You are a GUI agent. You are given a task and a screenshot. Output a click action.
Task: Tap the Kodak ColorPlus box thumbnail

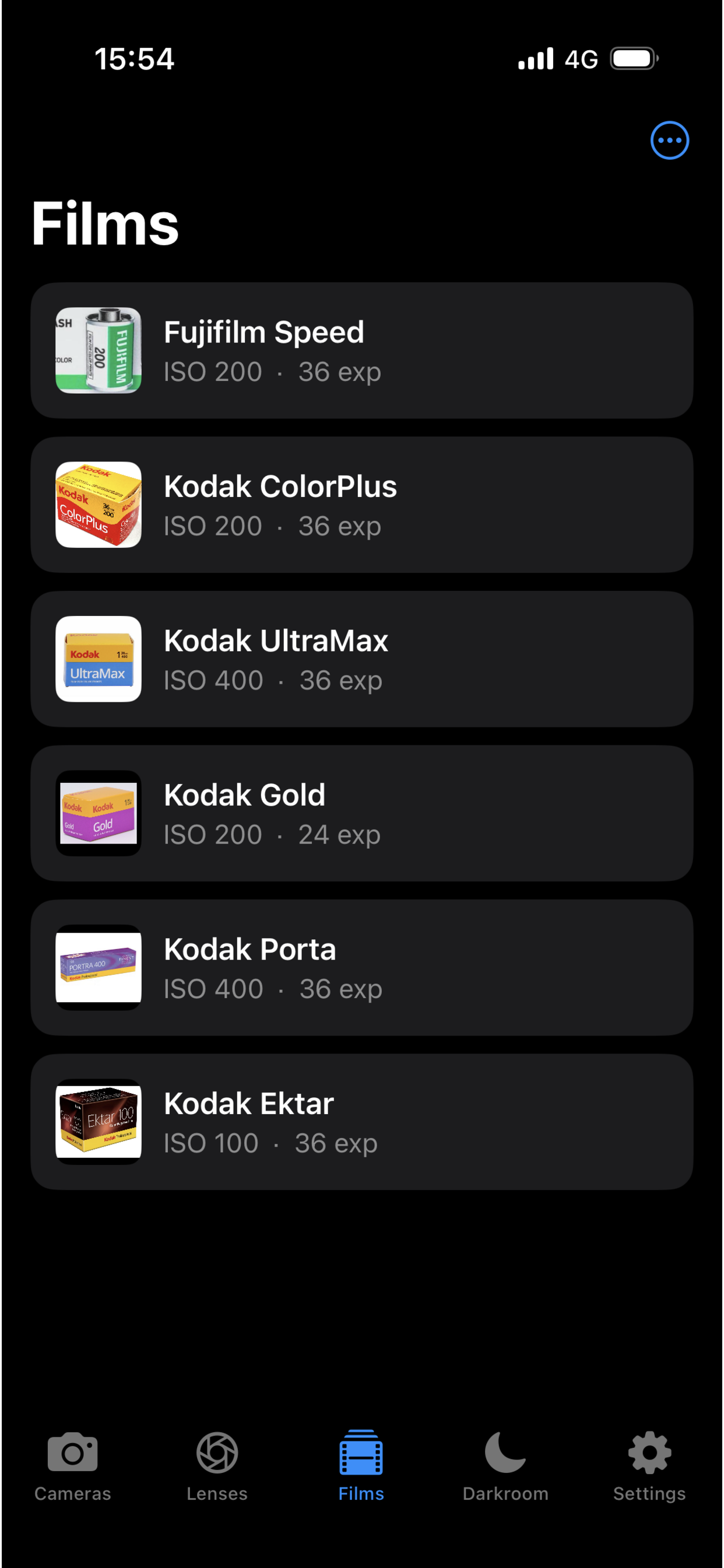[x=99, y=505]
